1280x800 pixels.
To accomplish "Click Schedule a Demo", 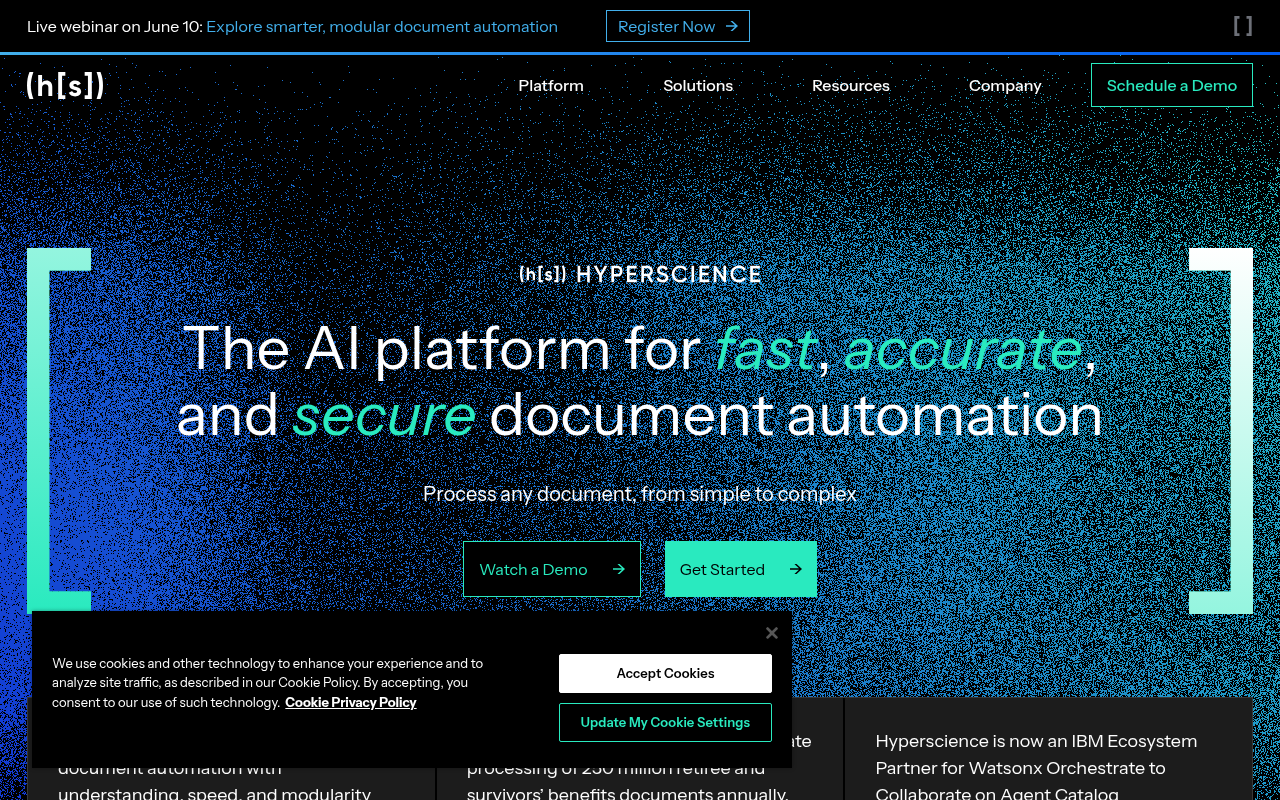I will pos(1171,85).
